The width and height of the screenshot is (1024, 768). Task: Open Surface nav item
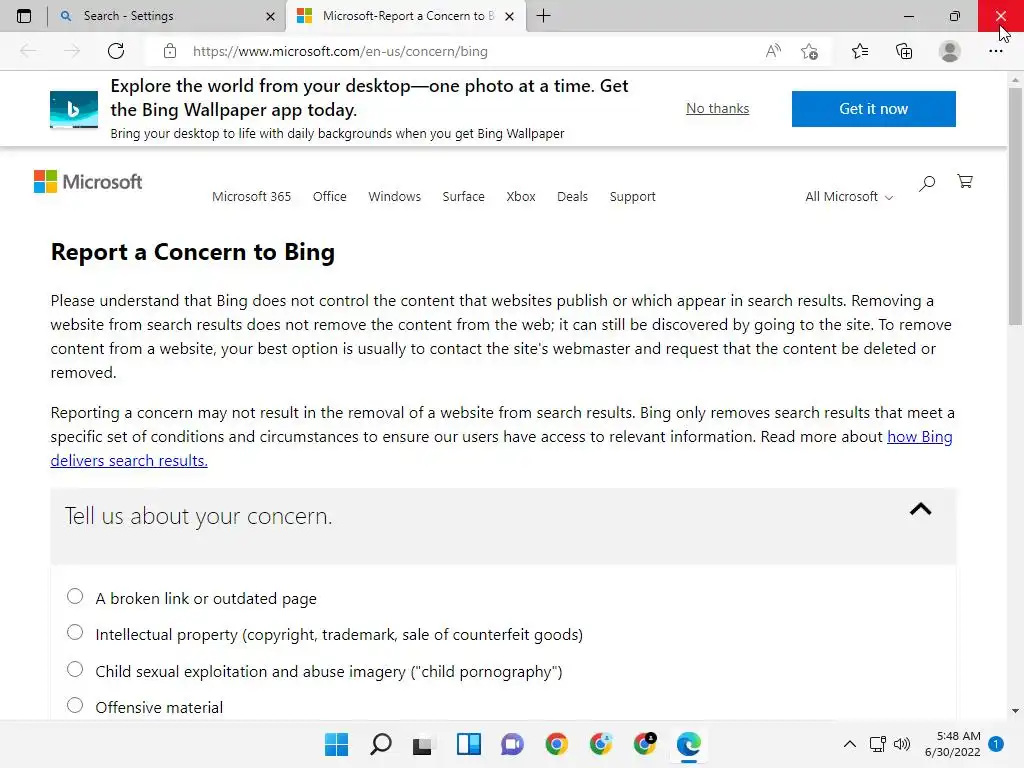[464, 197]
